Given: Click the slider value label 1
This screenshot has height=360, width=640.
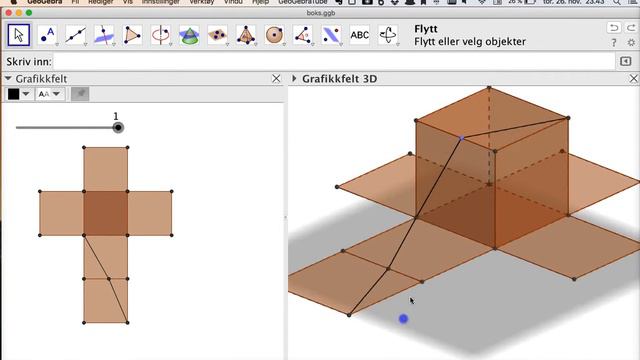Looking at the screenshot, I should (x=116, y=116).
